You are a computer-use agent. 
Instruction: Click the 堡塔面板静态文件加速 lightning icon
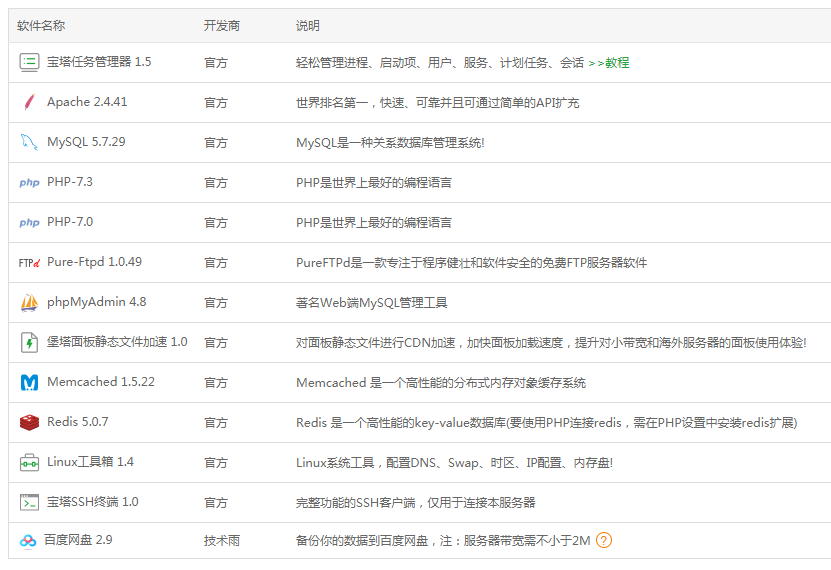(29, 342)
